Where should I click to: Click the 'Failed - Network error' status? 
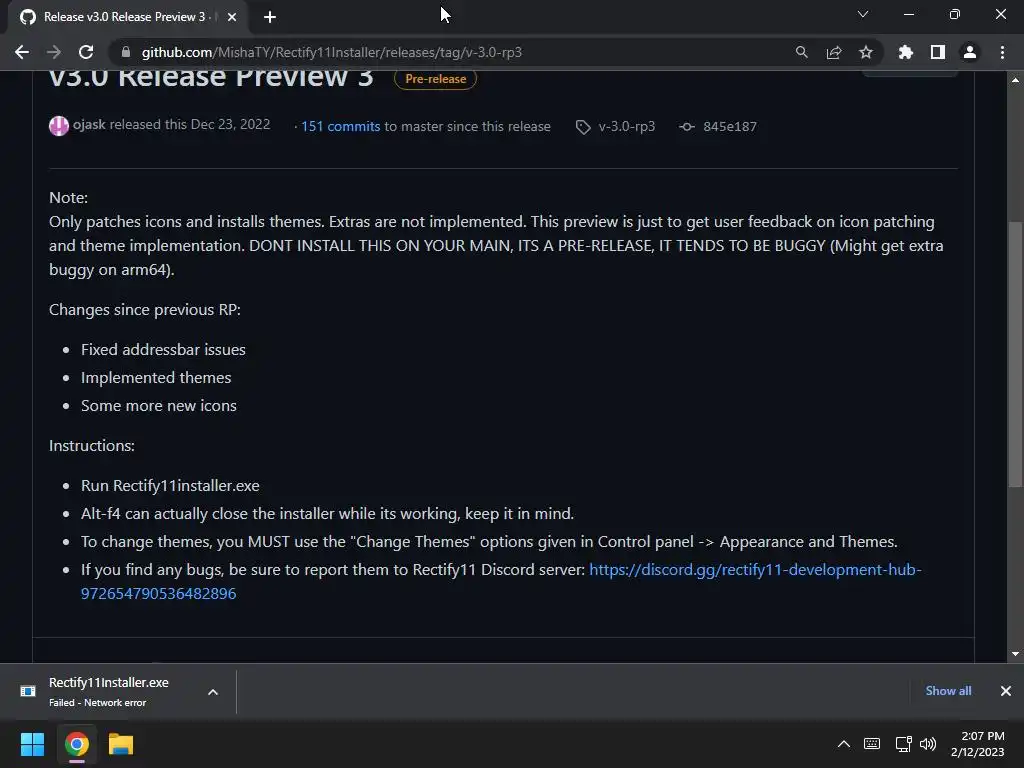[x=97, y=703]
